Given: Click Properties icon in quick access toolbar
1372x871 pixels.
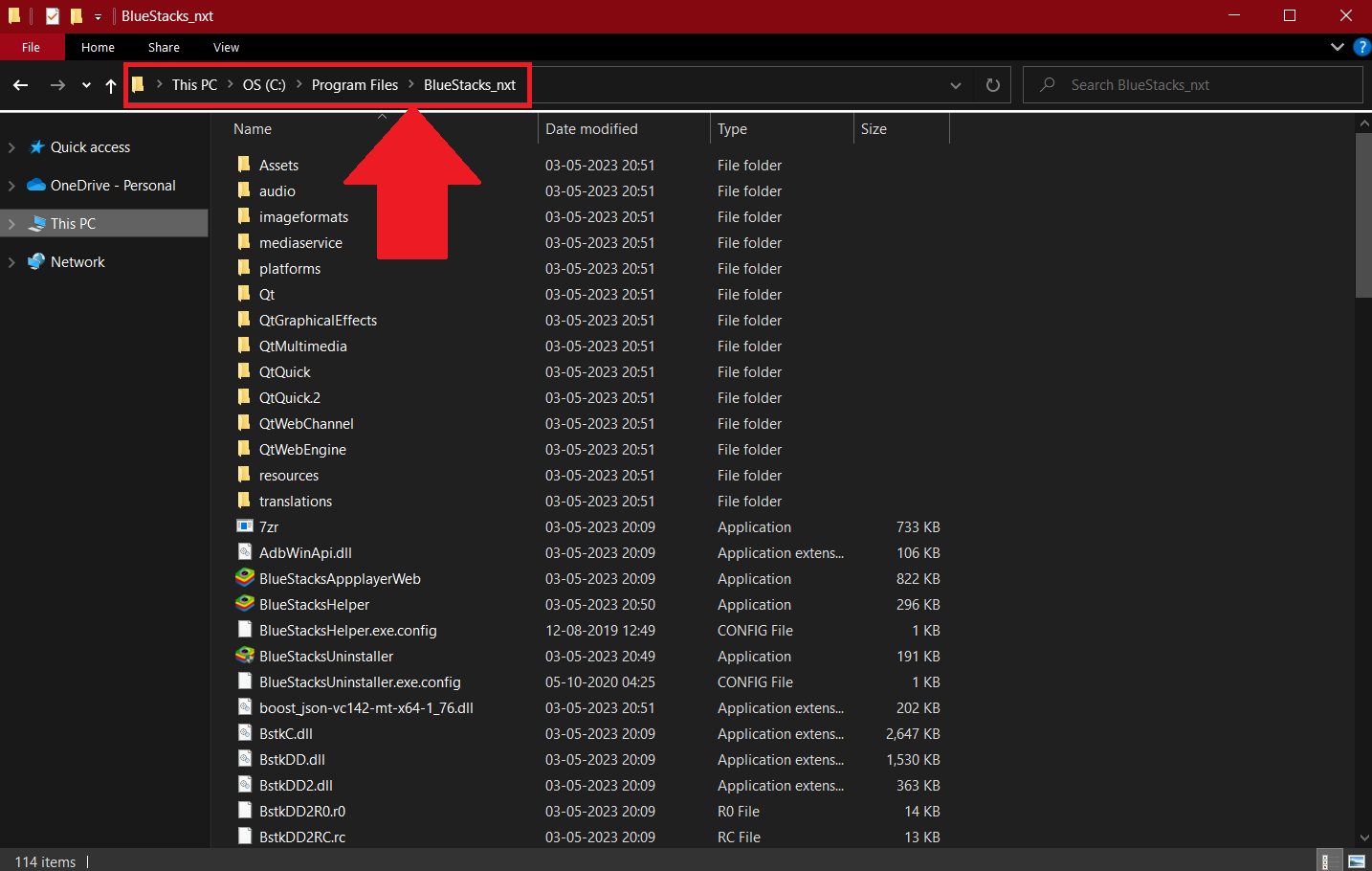Looking at the screenshot, I should click(53, 16).
